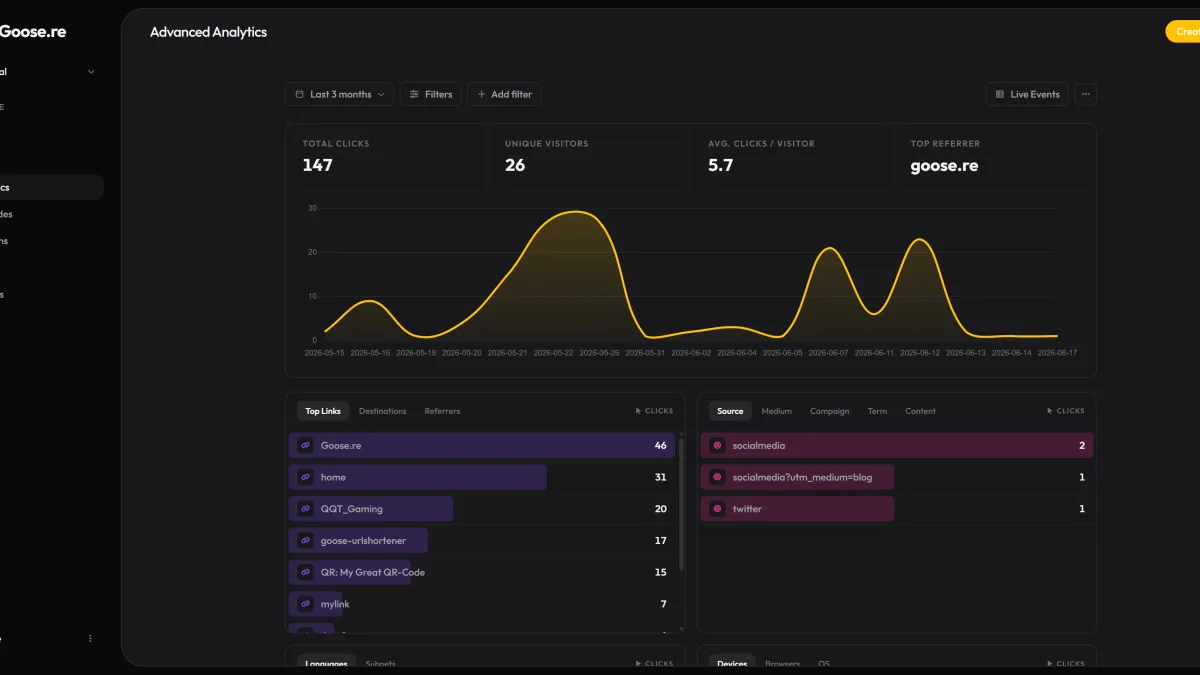This screenshot has width=1200, height=675.
Task: Click the Total Clicks value 147
Action: point(317,165)
